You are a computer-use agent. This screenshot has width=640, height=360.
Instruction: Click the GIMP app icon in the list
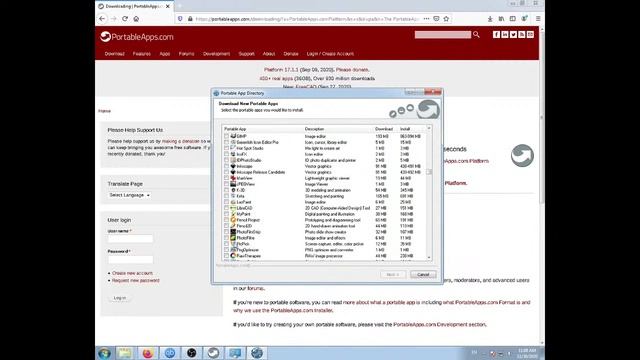click(x=233, y=136)
